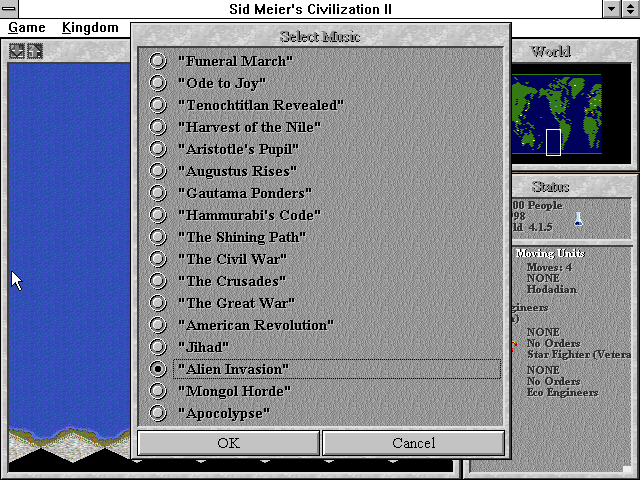Pick "The Crusades" radio option

click(x=158, y=282)
